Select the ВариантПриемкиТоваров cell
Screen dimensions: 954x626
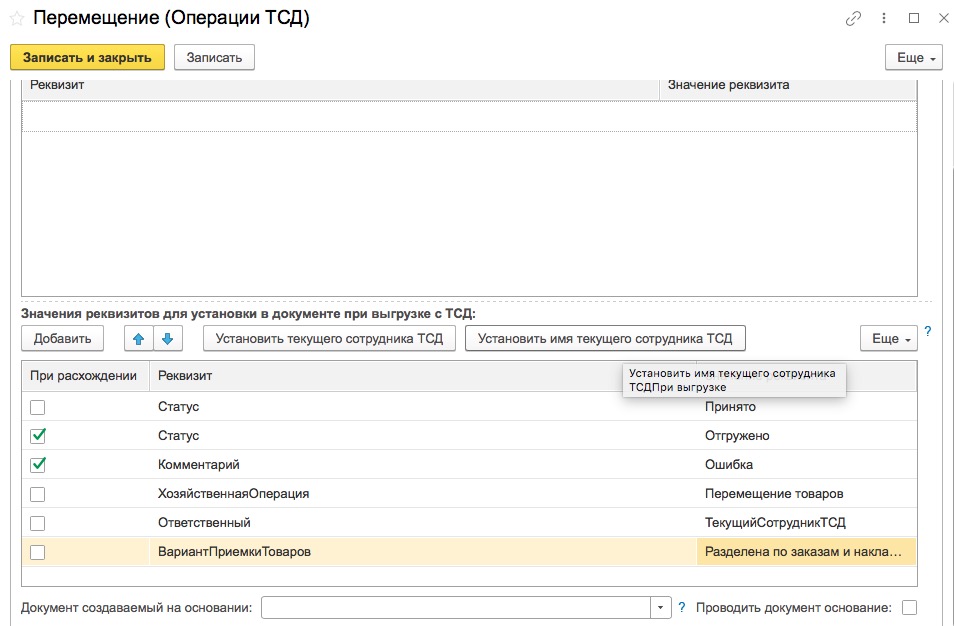point(423,552)
